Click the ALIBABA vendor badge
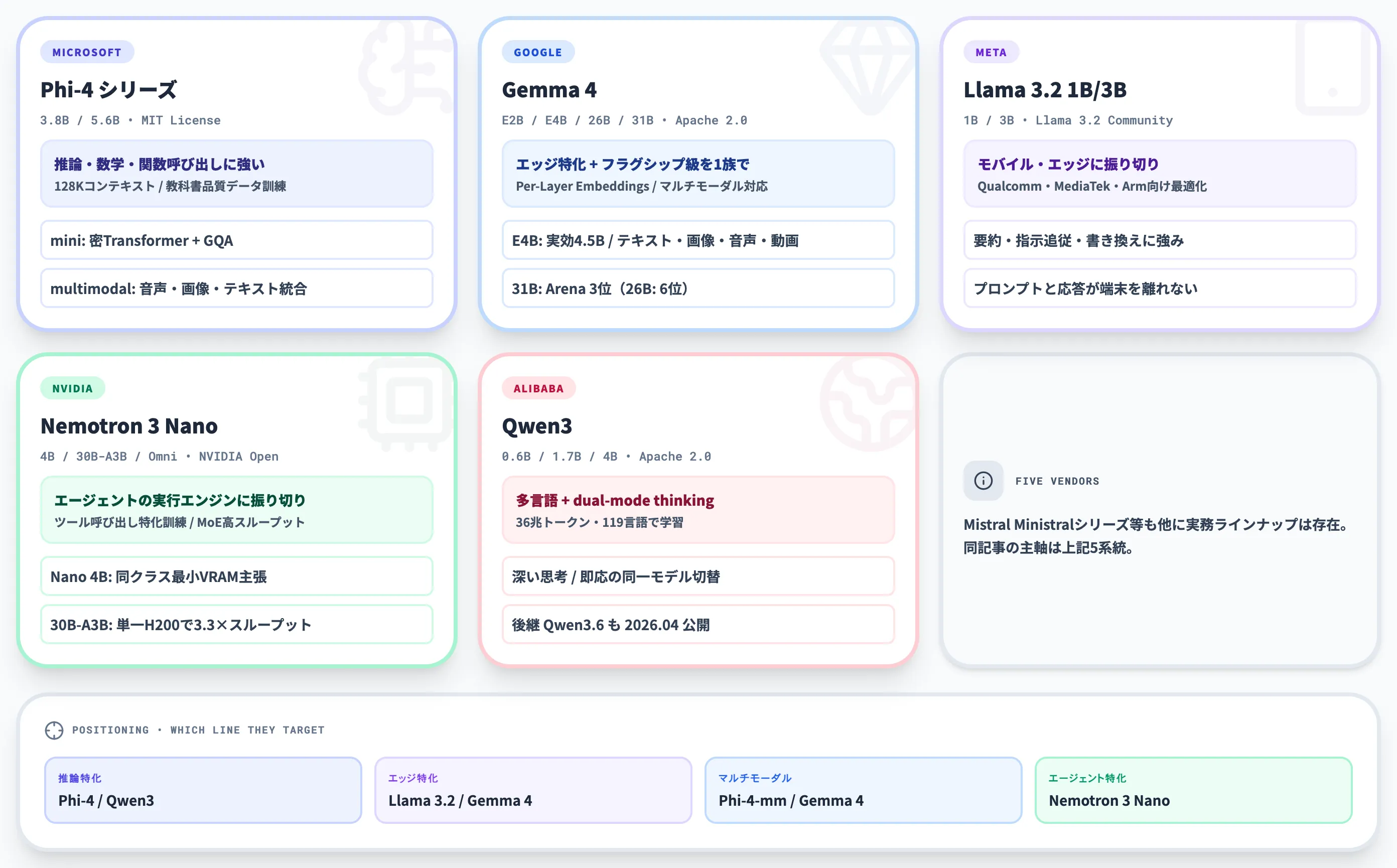The height and width of the screenshot is (868, 1397). pyautogui.click(x=538, y=389)
